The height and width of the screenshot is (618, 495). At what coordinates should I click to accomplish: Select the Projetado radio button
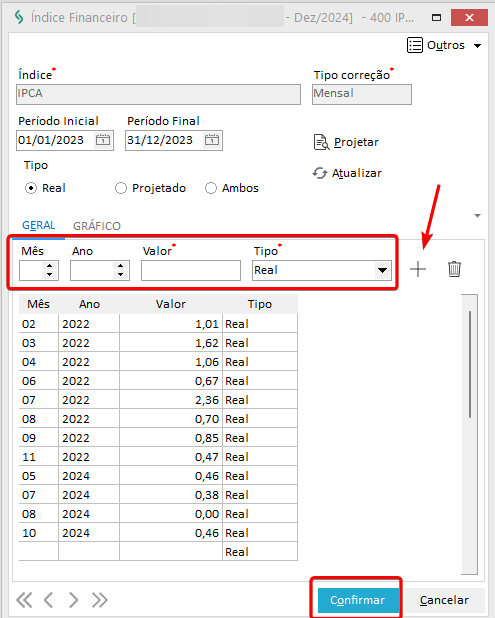pyautogui.click(x=121, y=188)
